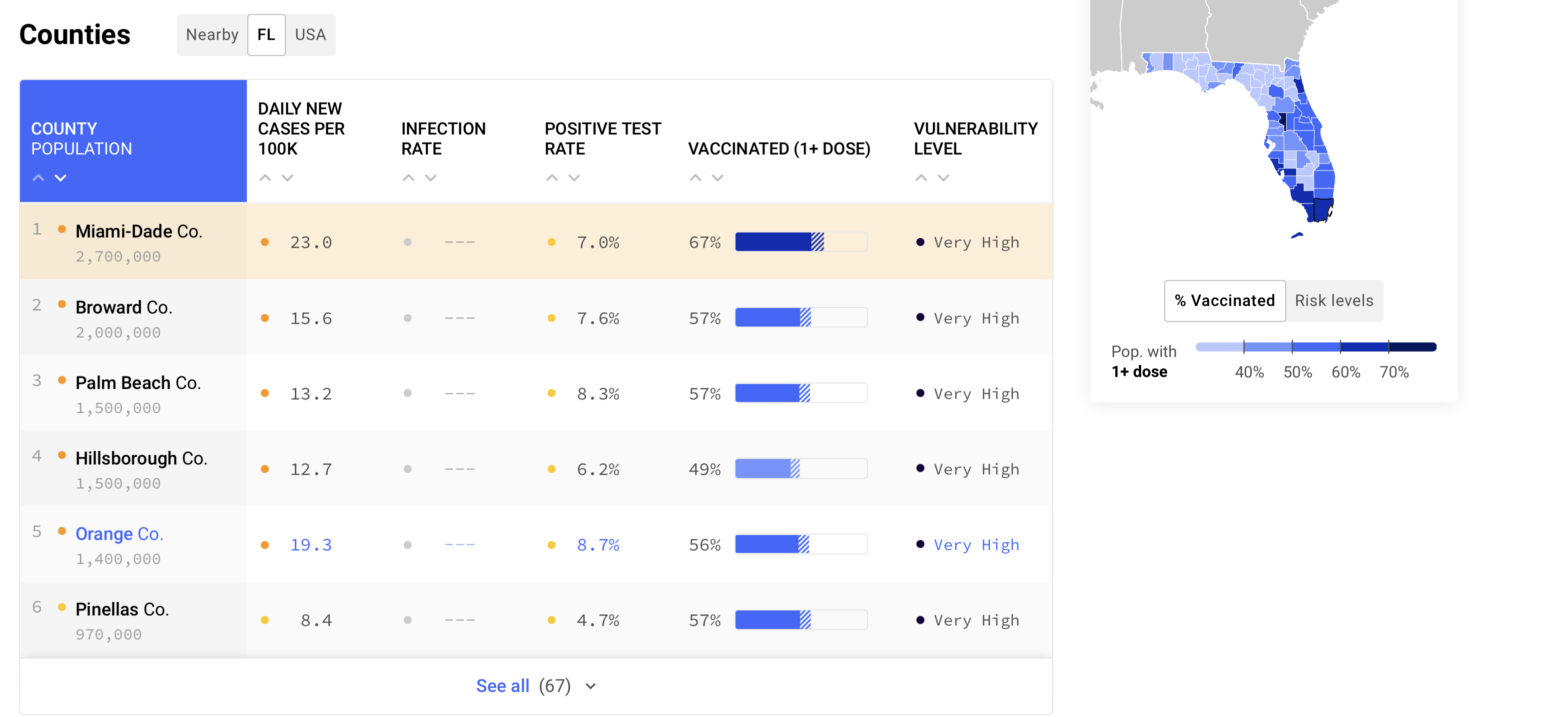Click Miami-Dade Very High vulnerability label
This screenshot has width=1568, height=717.
coord(976,242)
